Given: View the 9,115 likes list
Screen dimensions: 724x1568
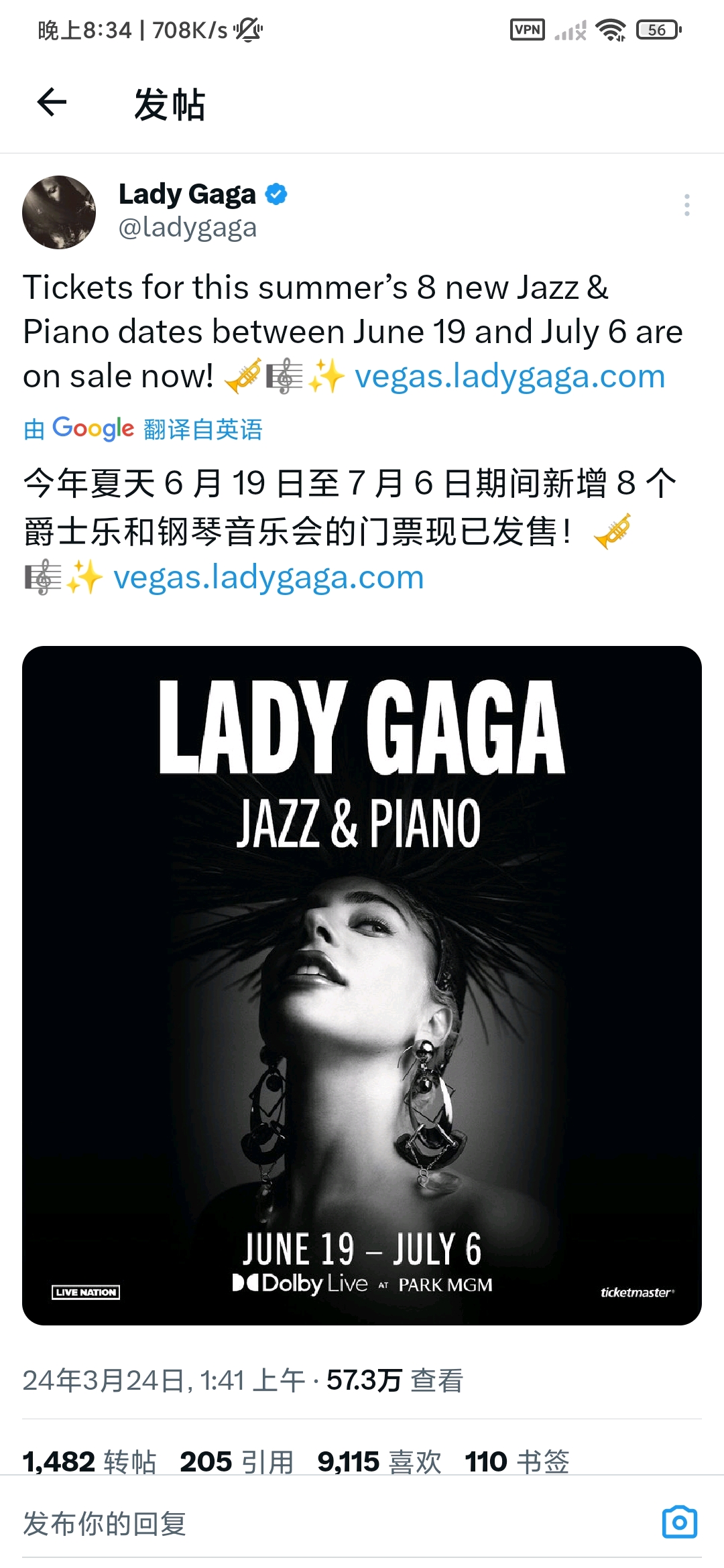Looking at the screenshot, I should (x=379, y=1461).
